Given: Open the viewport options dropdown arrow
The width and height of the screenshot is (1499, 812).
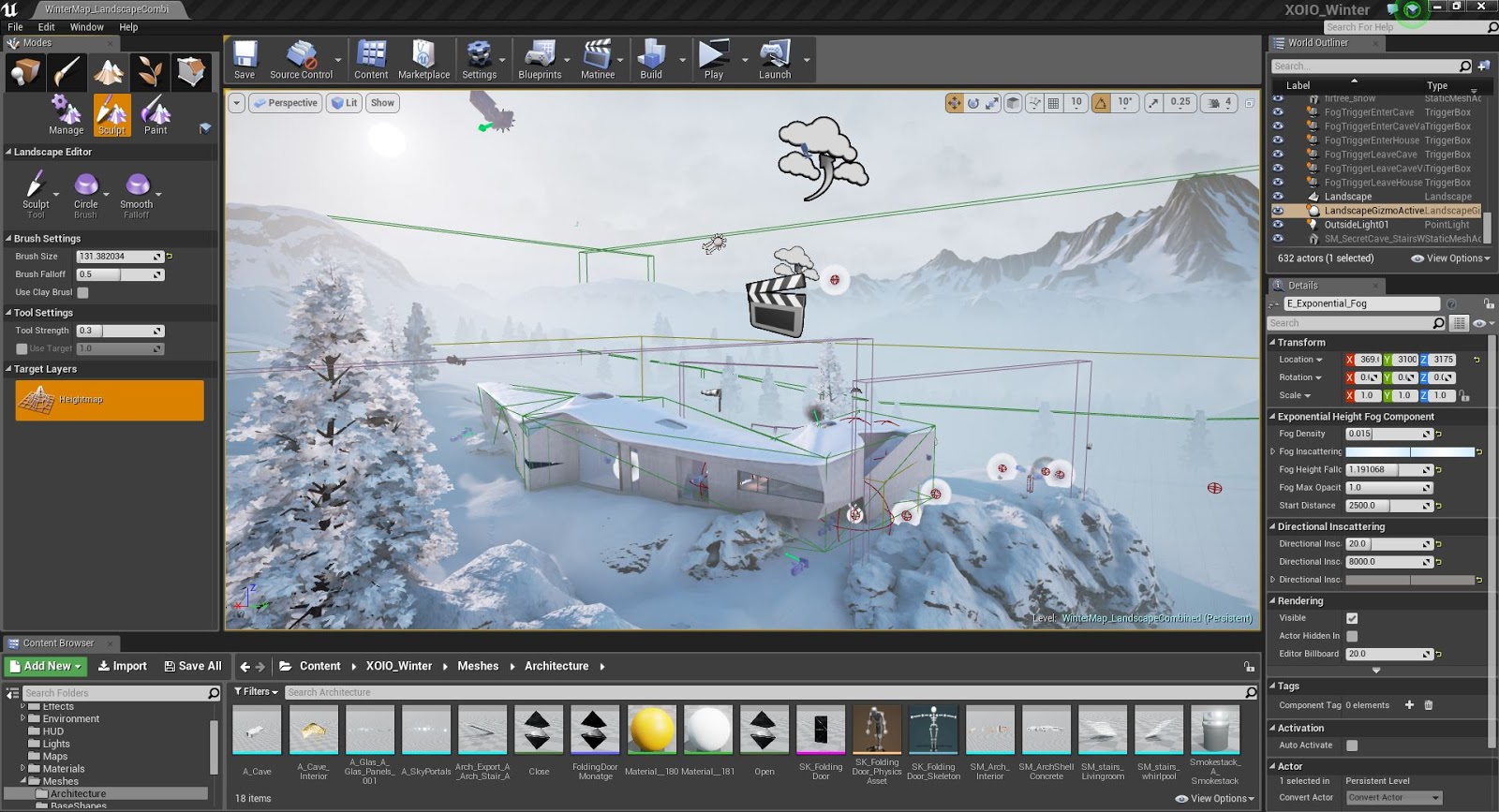Looking at the screenshot, I should [237, 103].
